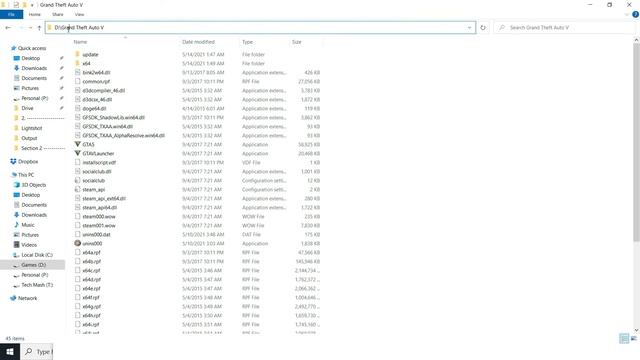Viewport: 640px width, 360px height.
Task: Select the GTAVLauncher application icon
Action: 78,153
